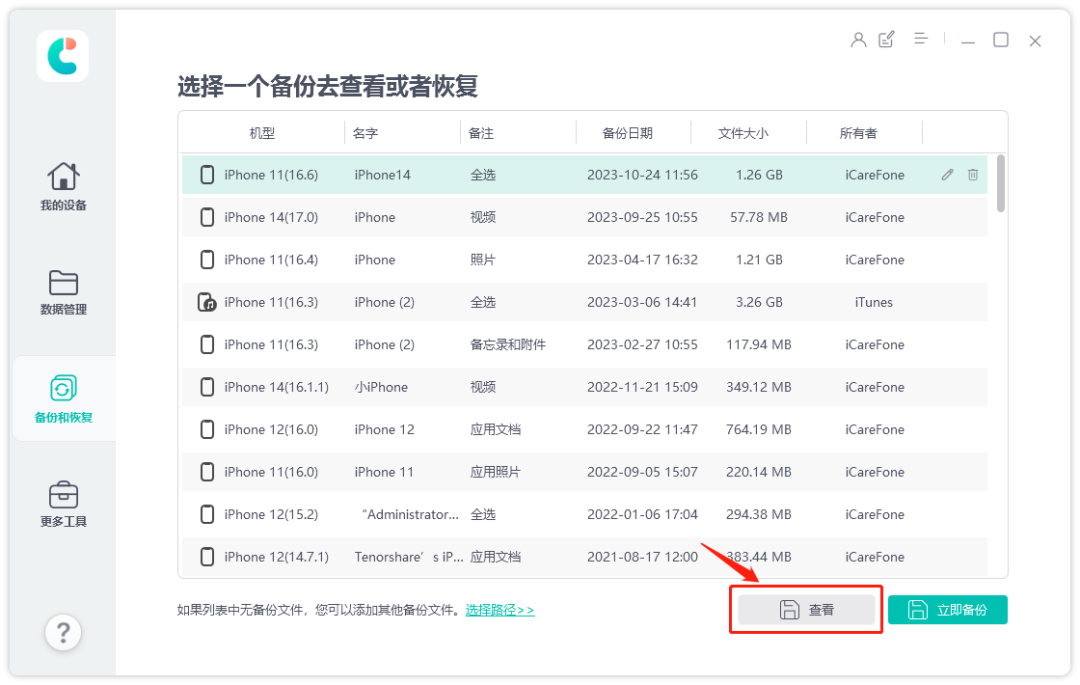The height and width of the screenshot is (685, 1080).
Task: Open 更多工具 in sidebar
Action: point(63,504)
